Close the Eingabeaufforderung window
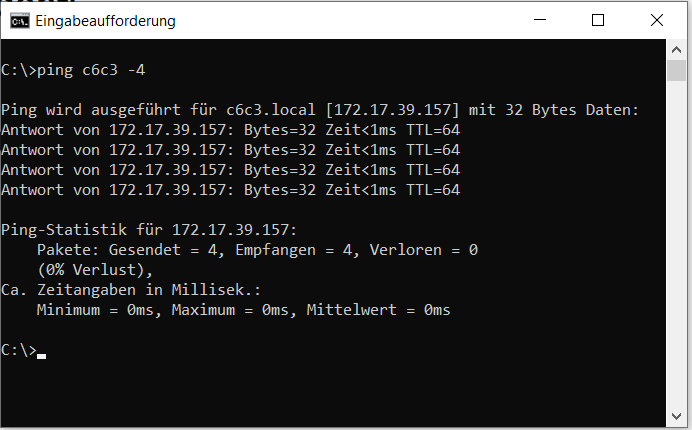This screenshot has width=692, height=430. (x=656, y=20)
